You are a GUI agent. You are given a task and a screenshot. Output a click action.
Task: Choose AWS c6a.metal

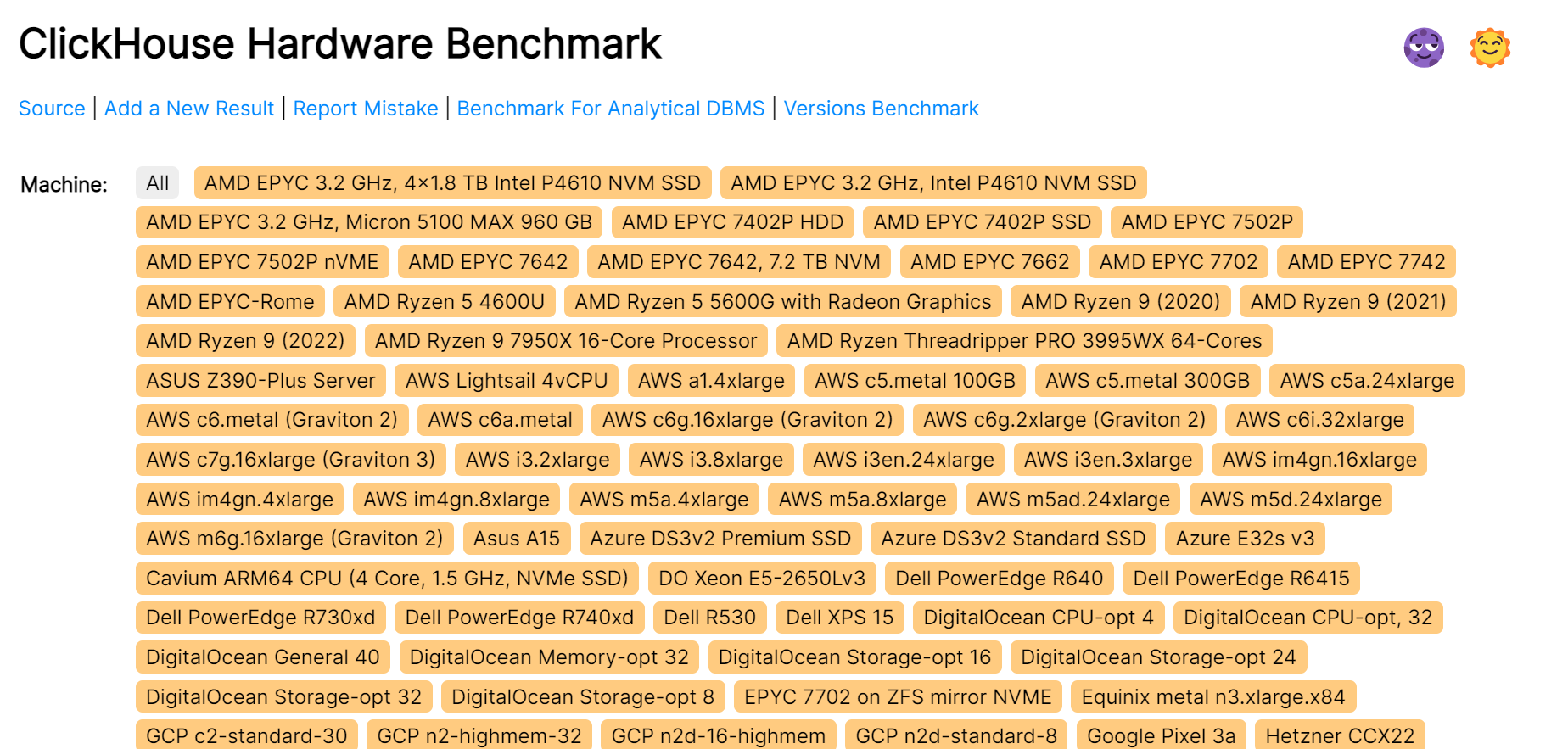click(x=501, y=420)
